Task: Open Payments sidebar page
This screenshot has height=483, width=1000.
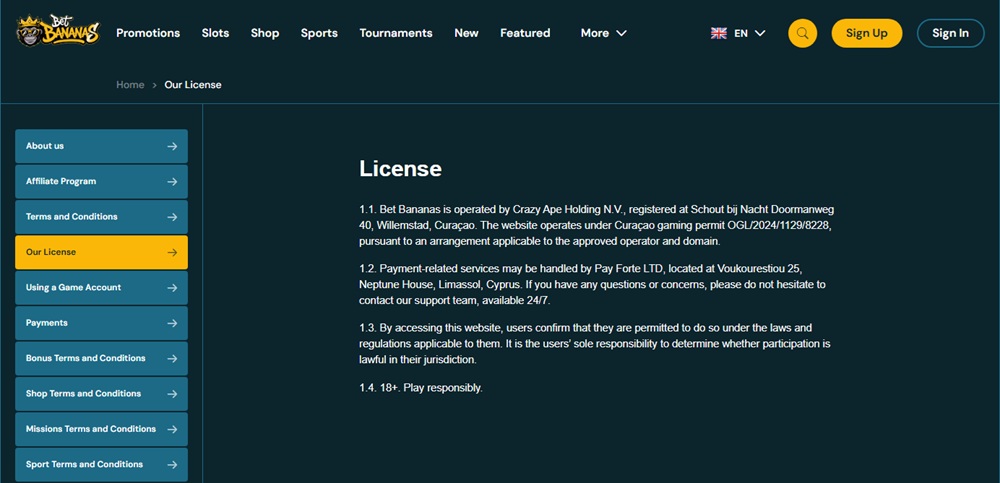Action: pos(101,323)
